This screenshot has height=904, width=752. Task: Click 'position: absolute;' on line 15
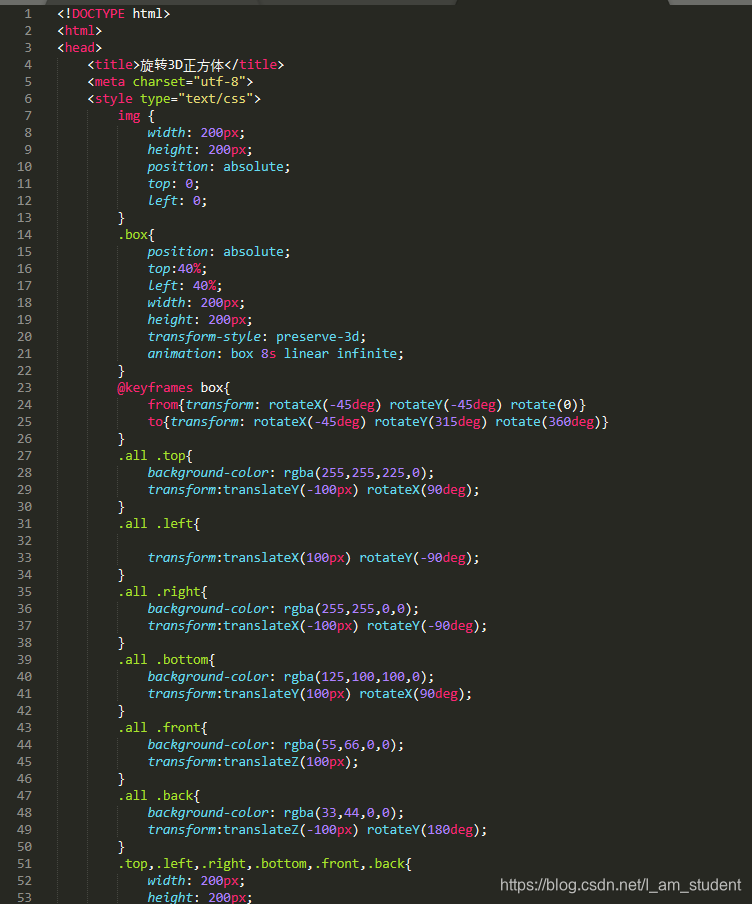[x=219, y=251]
